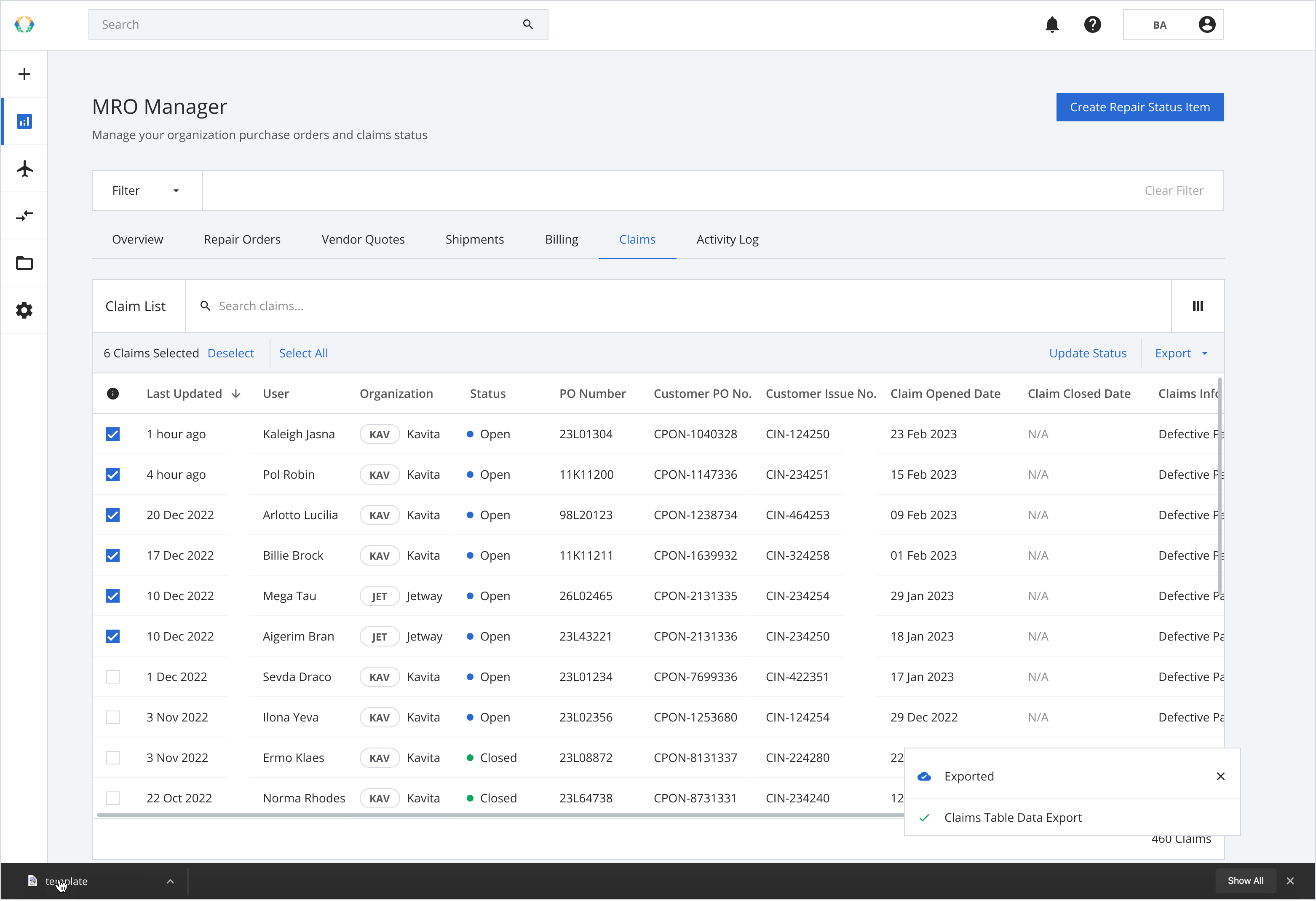Click the info icon in table header
1316x901 pixels.
[x=113, y=394]
